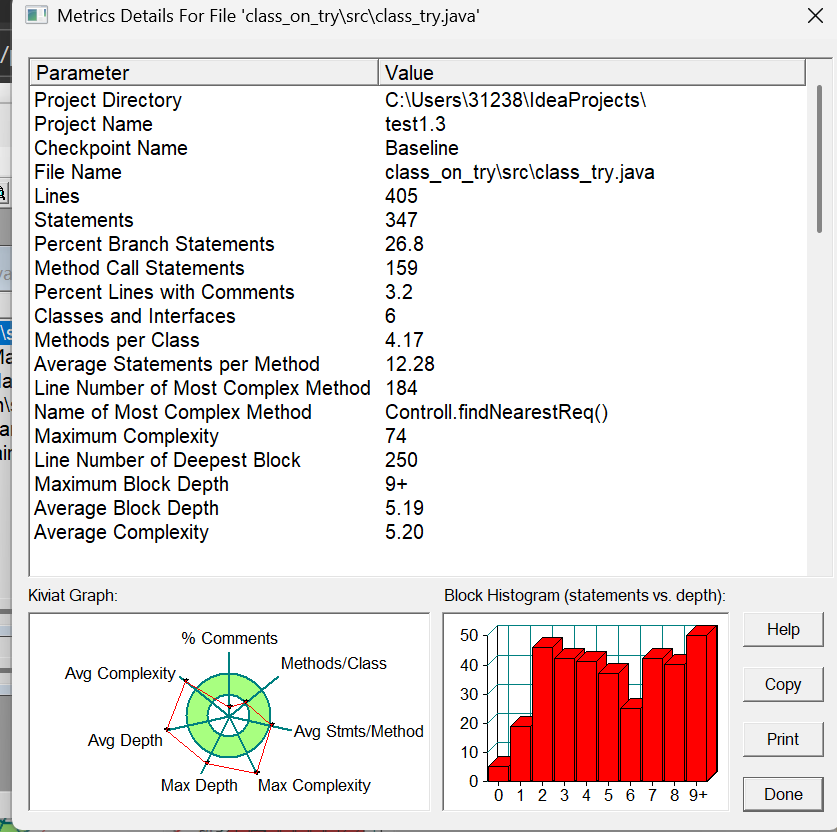Click the % Comments axis label
Screen dimensions: 837x832
[x=230, y=638]
